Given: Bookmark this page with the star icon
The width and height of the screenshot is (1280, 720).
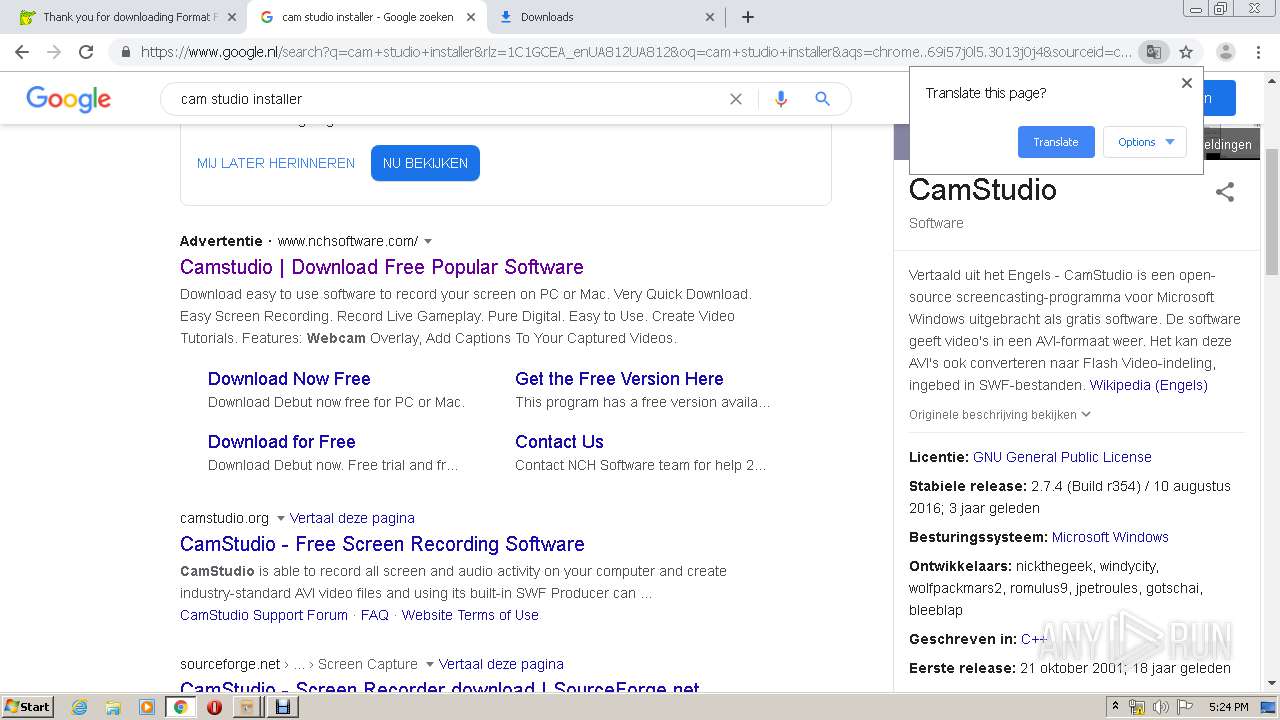Looking at the screenshot, I should click(1186, 52).
